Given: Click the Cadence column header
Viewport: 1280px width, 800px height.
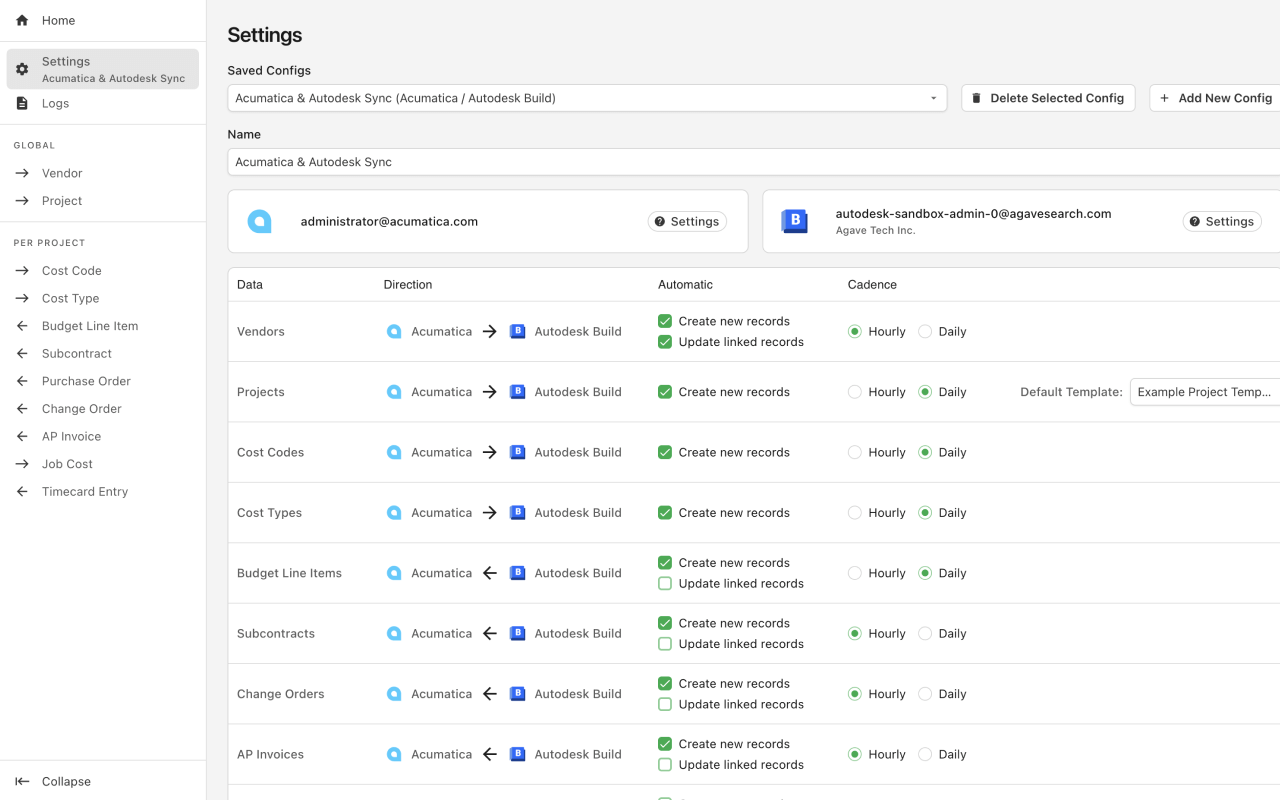Looking at the screenshot, I should tap(872, 285).
